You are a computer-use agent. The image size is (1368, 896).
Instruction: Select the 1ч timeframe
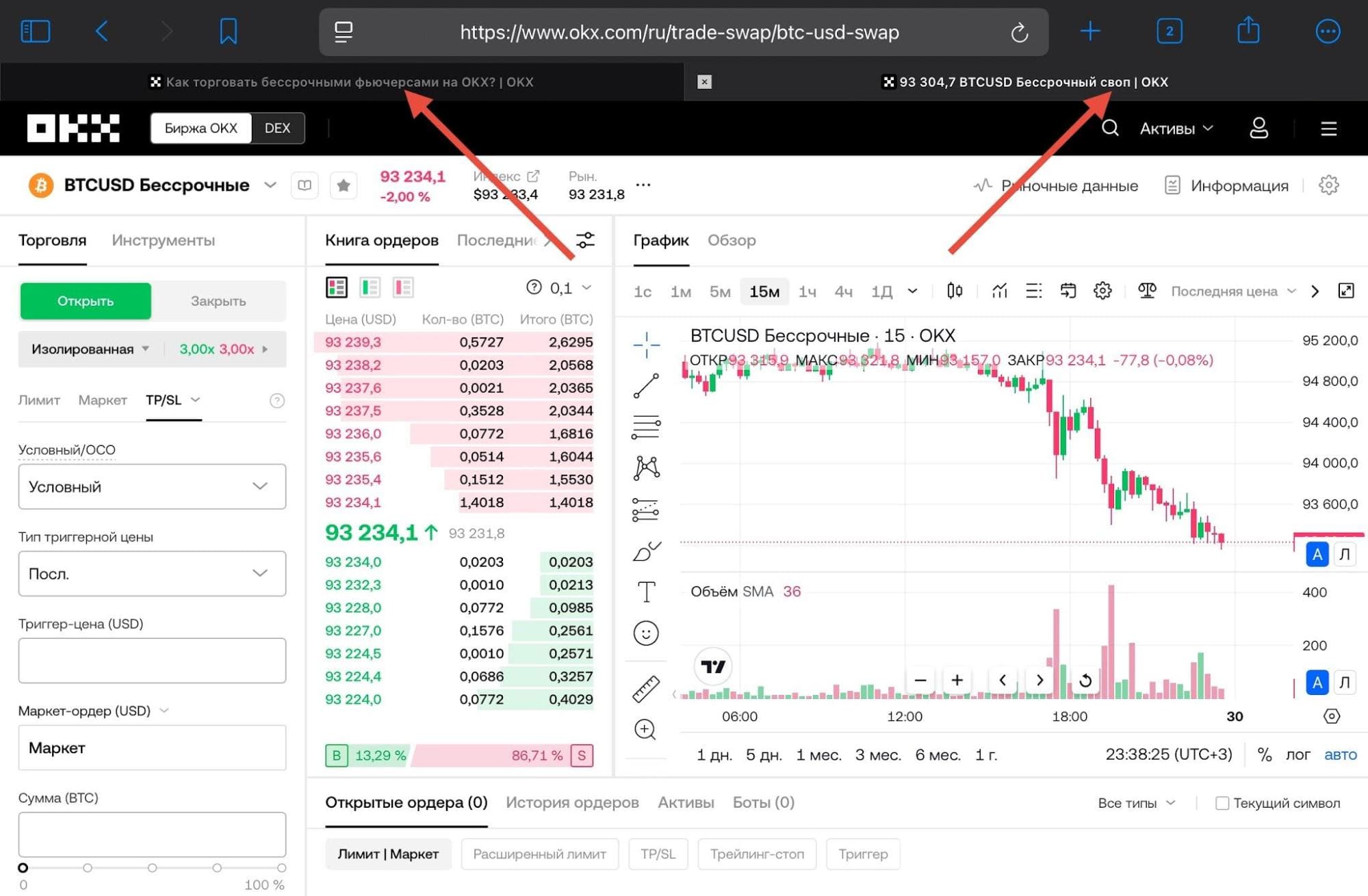[x=807, y=291]
